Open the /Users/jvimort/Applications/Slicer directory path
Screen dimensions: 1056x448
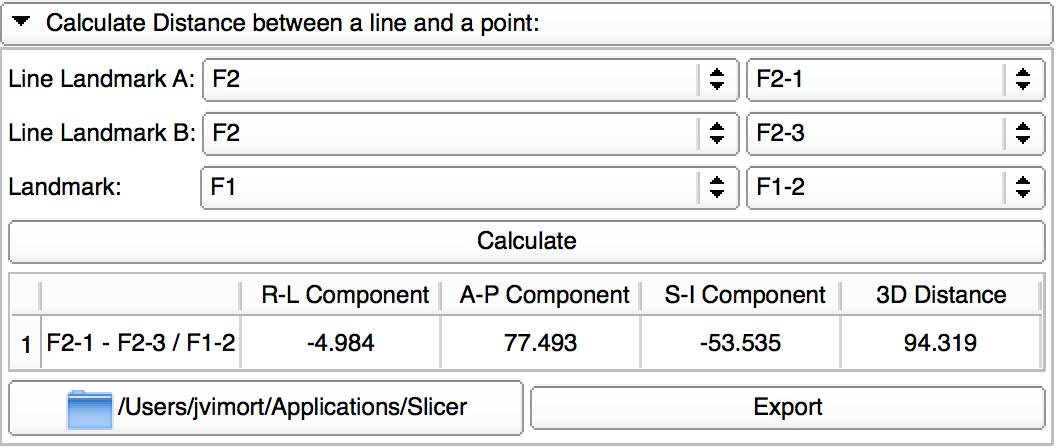click(292, 407)
